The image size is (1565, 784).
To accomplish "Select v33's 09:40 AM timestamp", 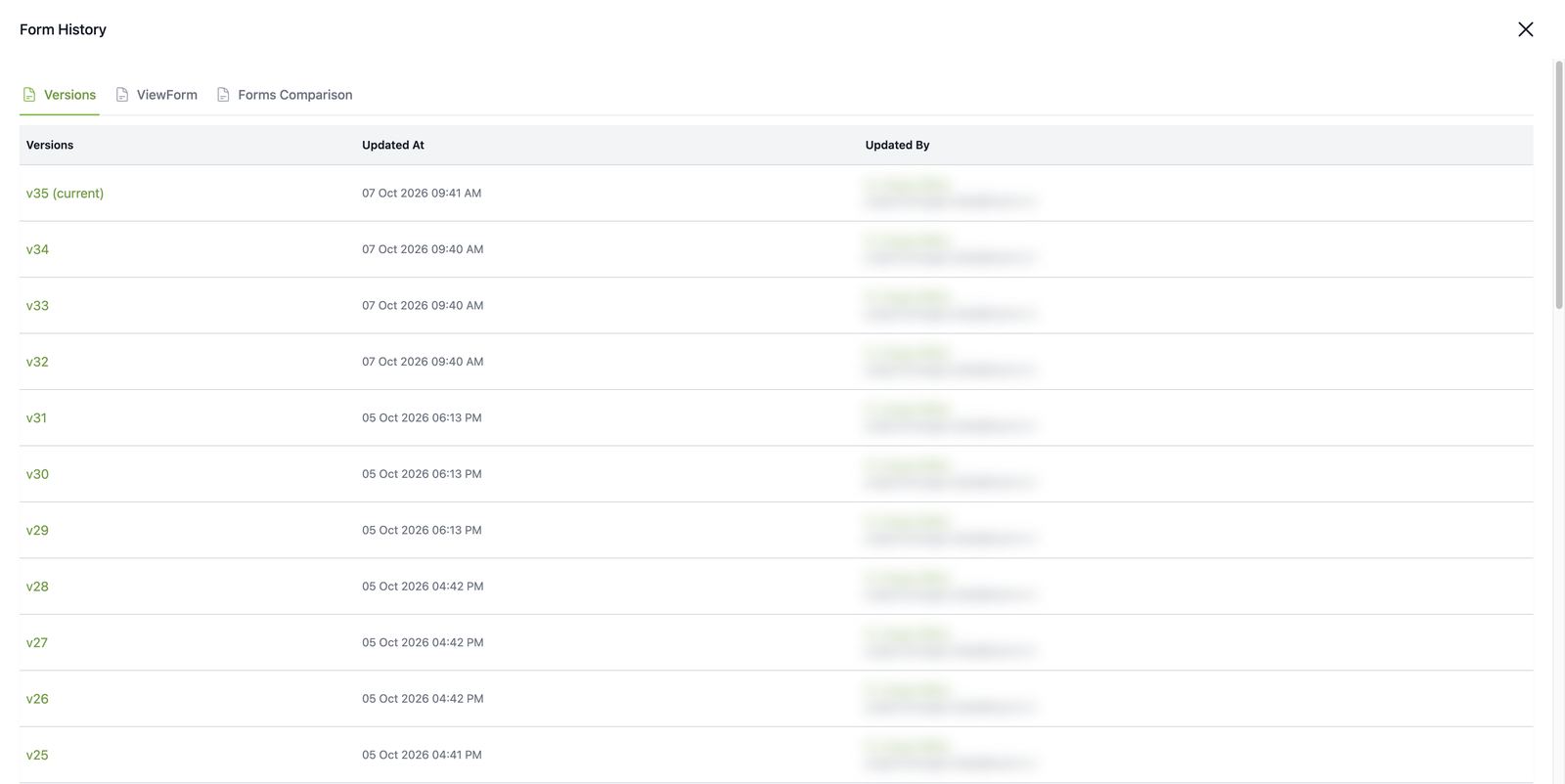I will [423, 306].
